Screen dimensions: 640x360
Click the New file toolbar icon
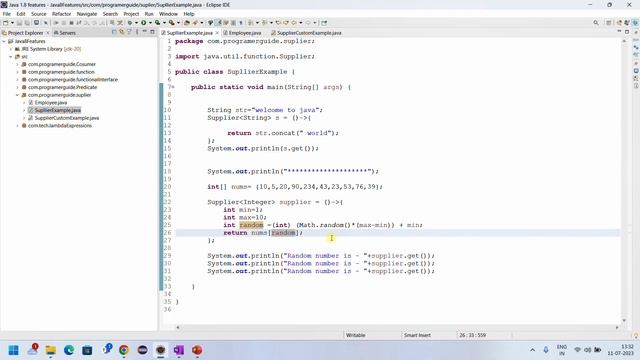click(x=6, y=23)
